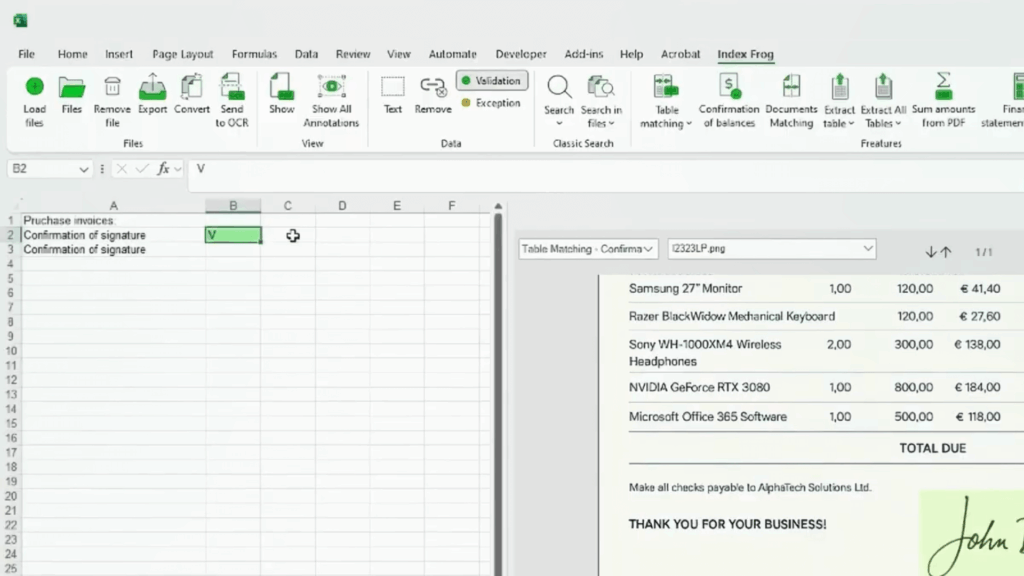1024x576 pixels.
Task: Click the Convert icon
Action: (191, 86)
